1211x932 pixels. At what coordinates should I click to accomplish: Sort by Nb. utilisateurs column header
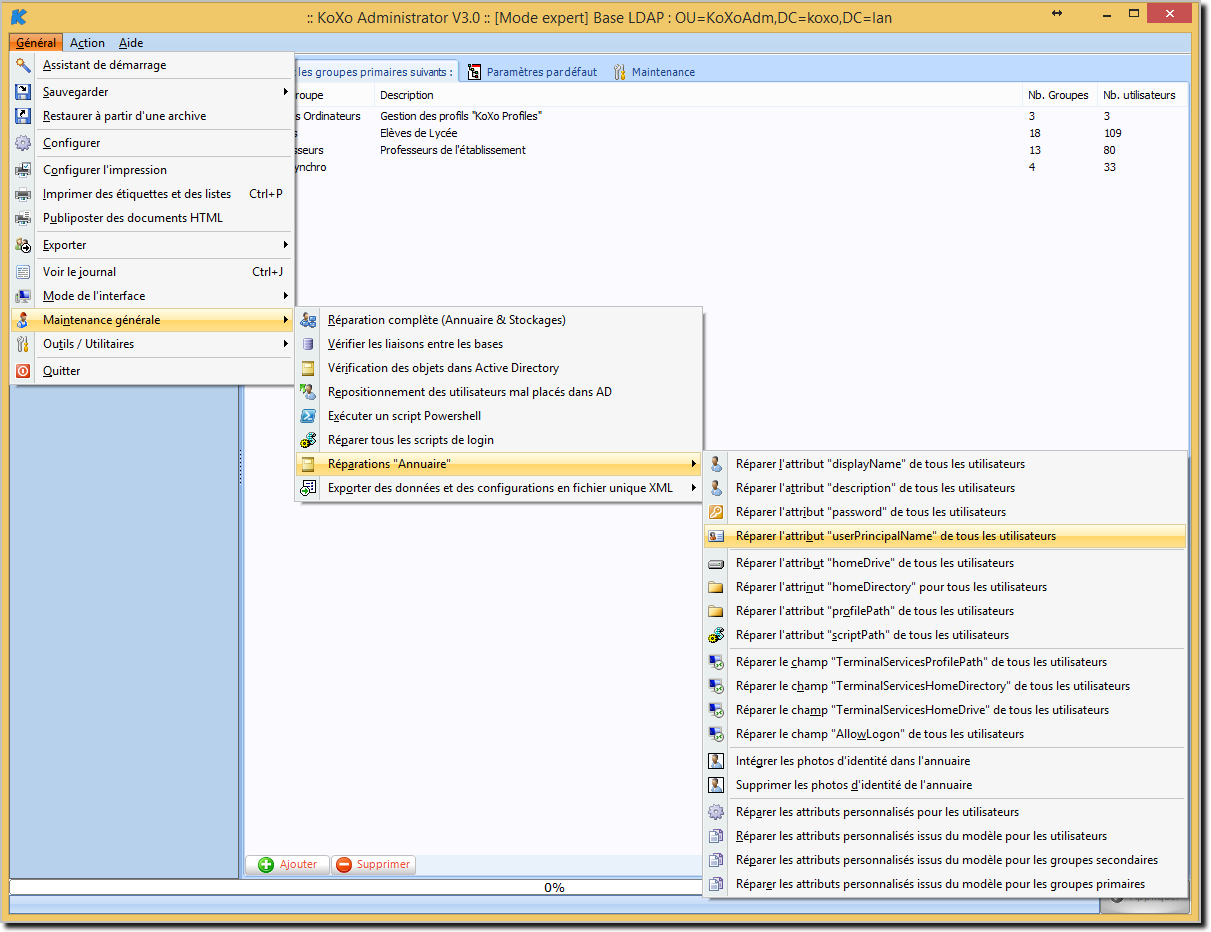click(1142, 95)
